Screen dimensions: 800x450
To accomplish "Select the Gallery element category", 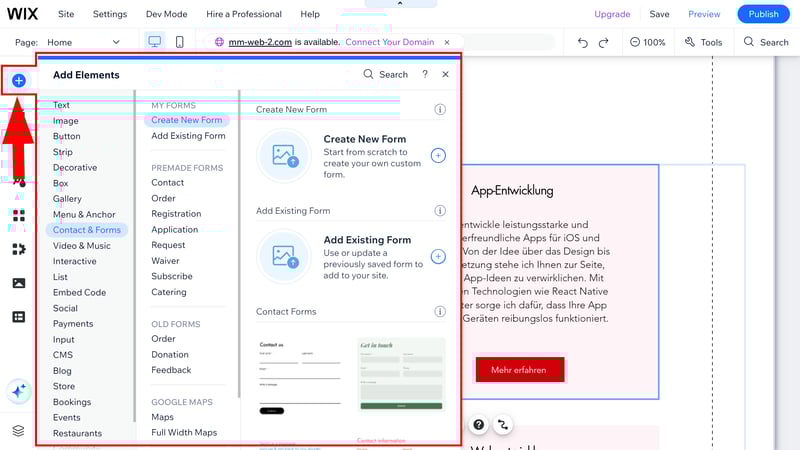I will (67, 198).
